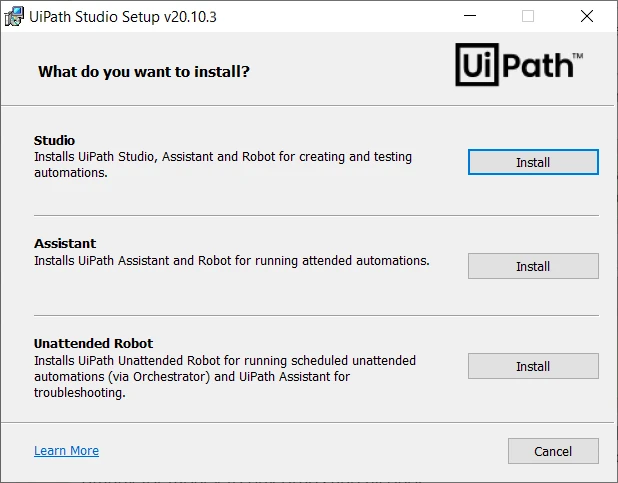
Task: Install the Unattended Robot option
Action: coord(533,366)
